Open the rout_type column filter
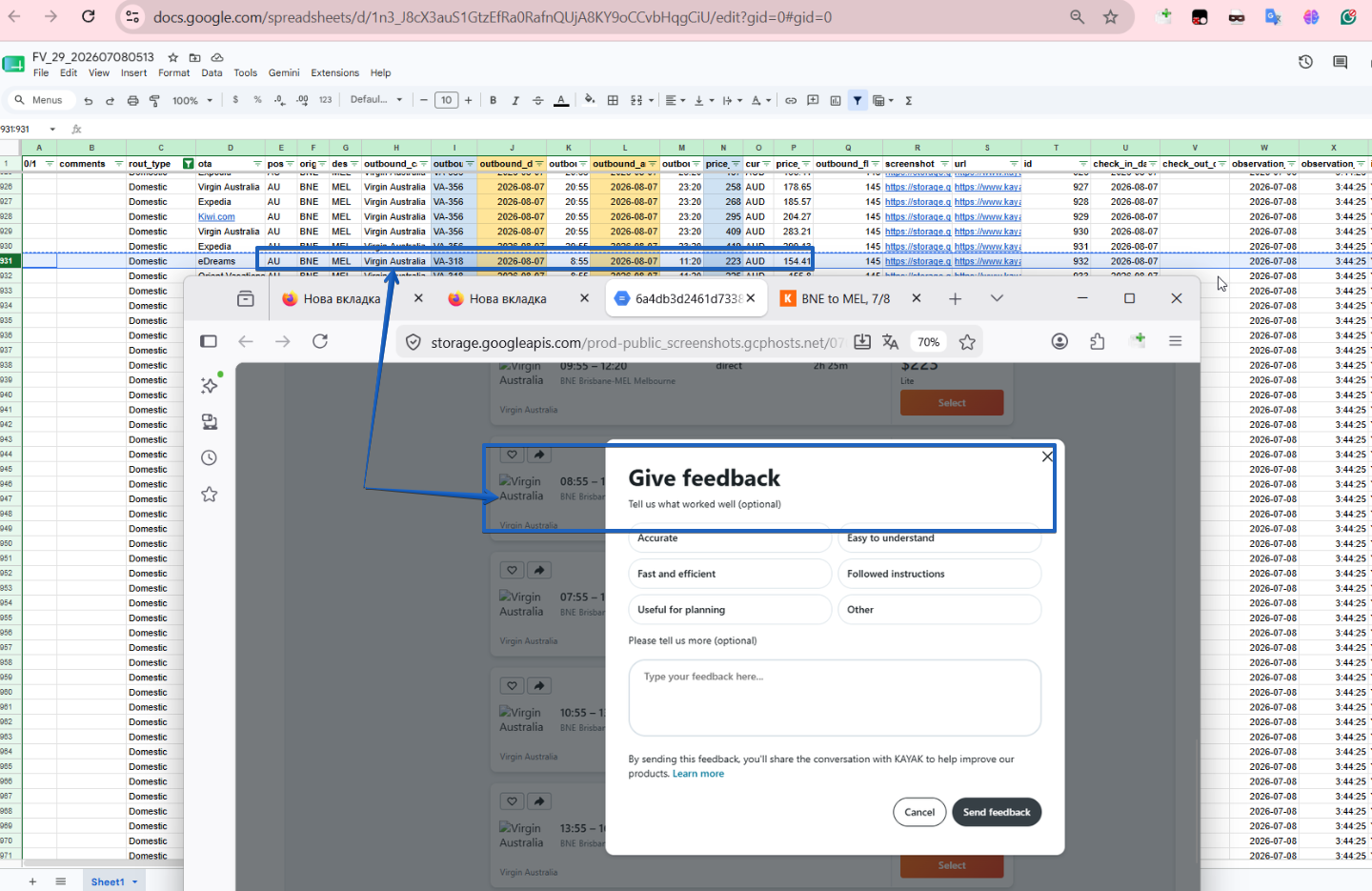Screen dimensions: 1372x891 coord(188,164)
